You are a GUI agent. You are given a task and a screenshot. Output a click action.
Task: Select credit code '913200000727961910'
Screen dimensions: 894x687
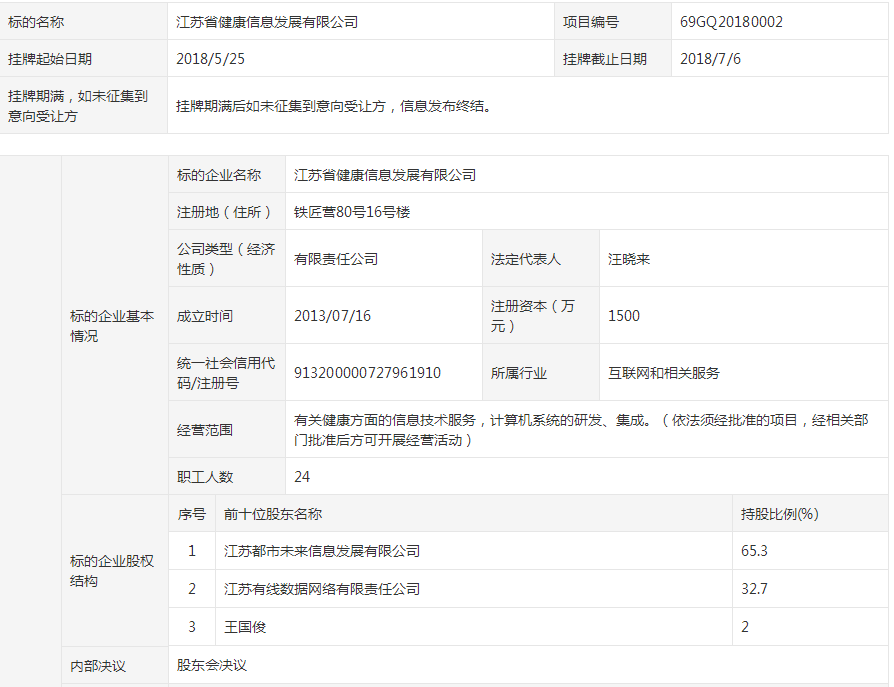point(368,373)
